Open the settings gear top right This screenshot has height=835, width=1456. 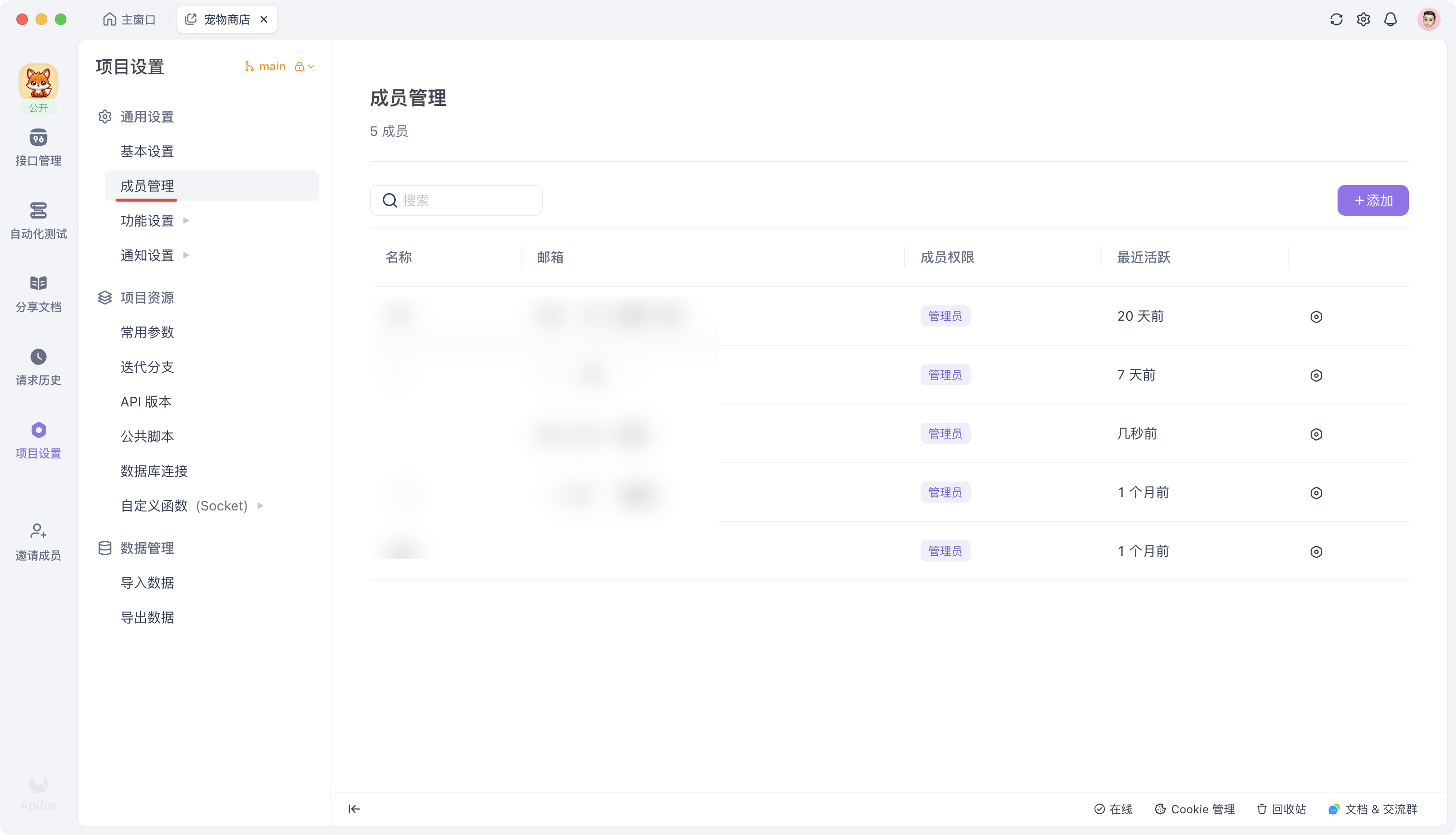click(1364, 19)
